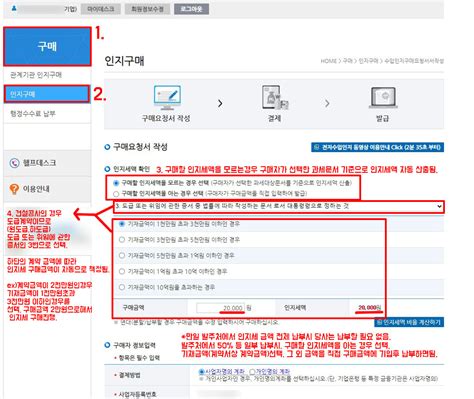
Task: Click the 발급 step icon
Action: point(383,97)
